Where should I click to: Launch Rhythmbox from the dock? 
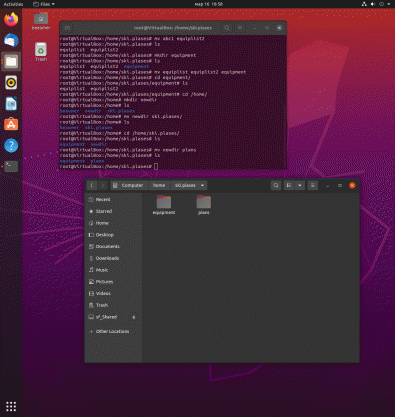click(11, 82)
